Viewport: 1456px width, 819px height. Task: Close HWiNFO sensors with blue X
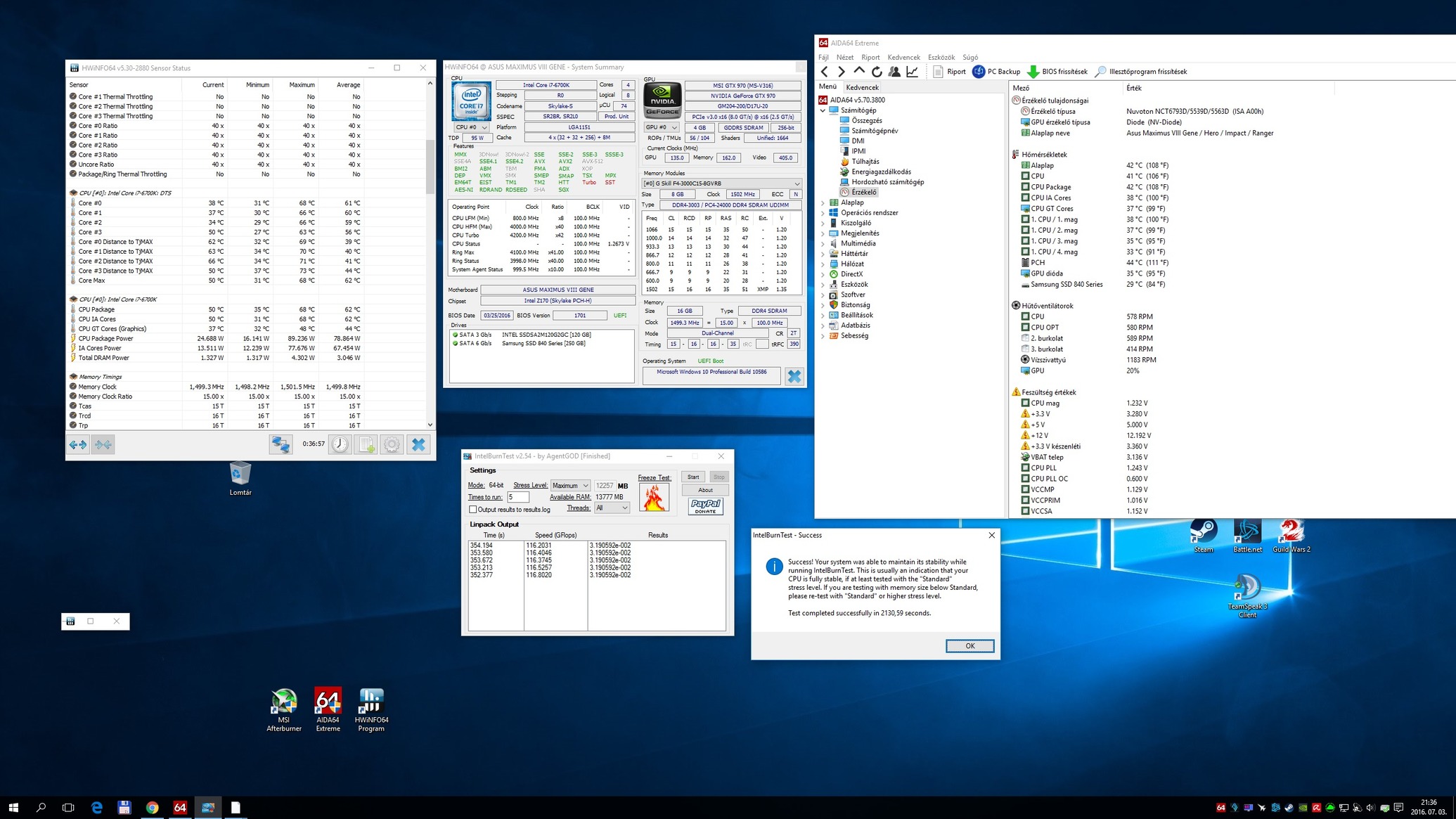418,444
